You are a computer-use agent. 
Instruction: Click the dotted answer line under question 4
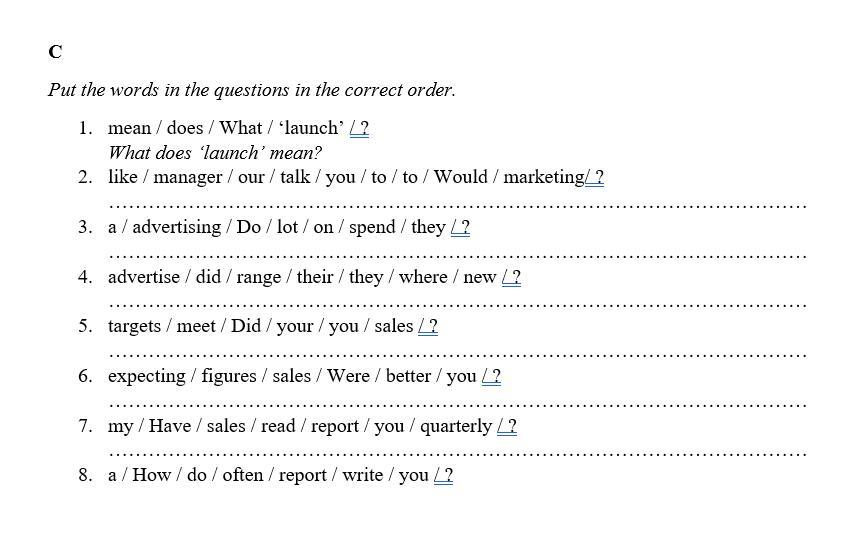[457, 304]
